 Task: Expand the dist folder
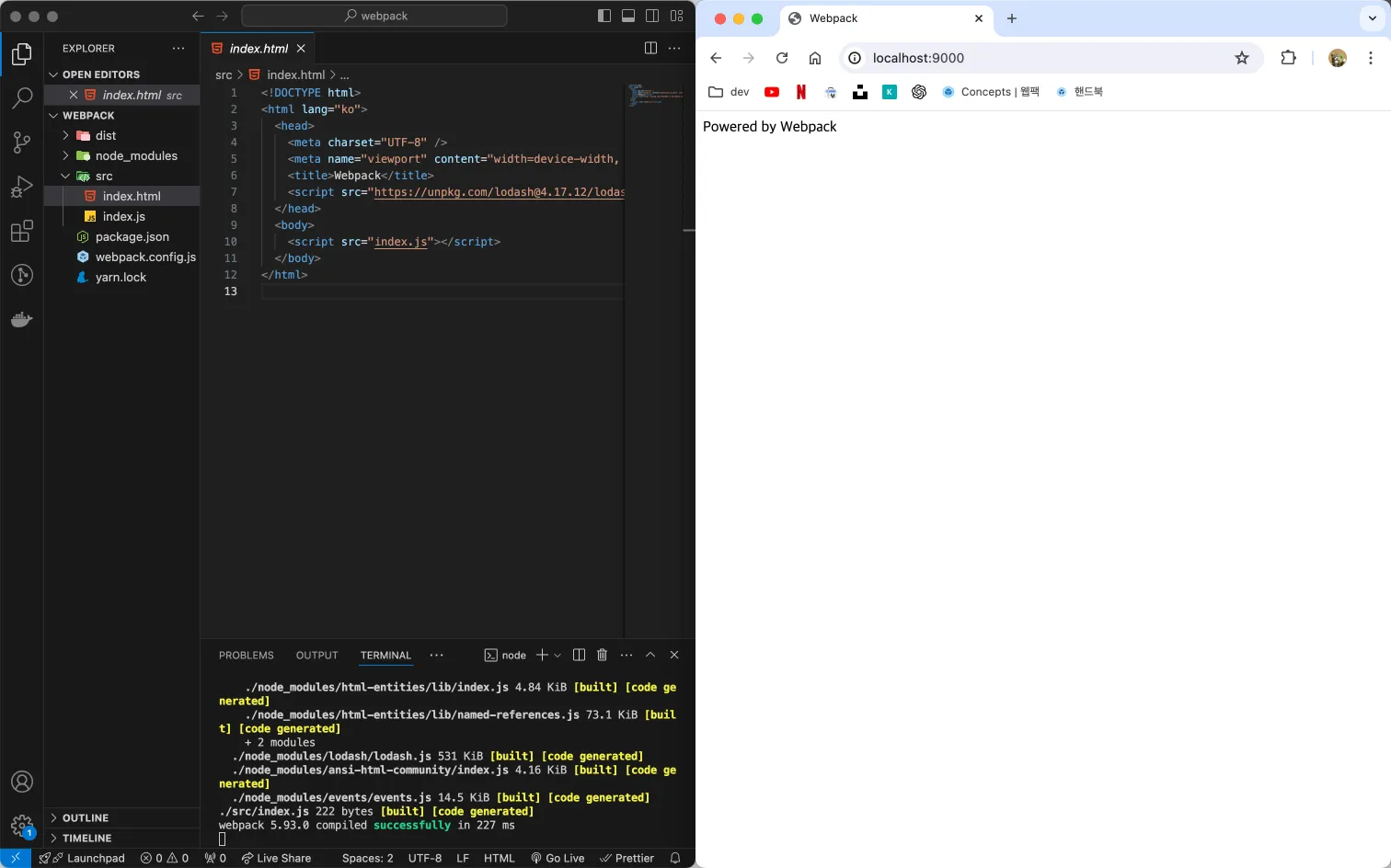coord(105,135)
